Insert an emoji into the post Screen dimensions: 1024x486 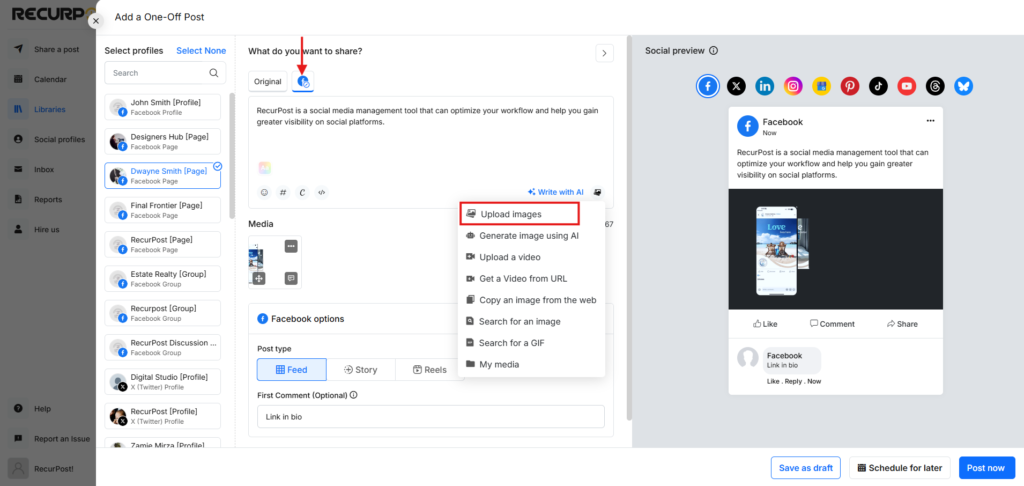[x=264, y=192]
